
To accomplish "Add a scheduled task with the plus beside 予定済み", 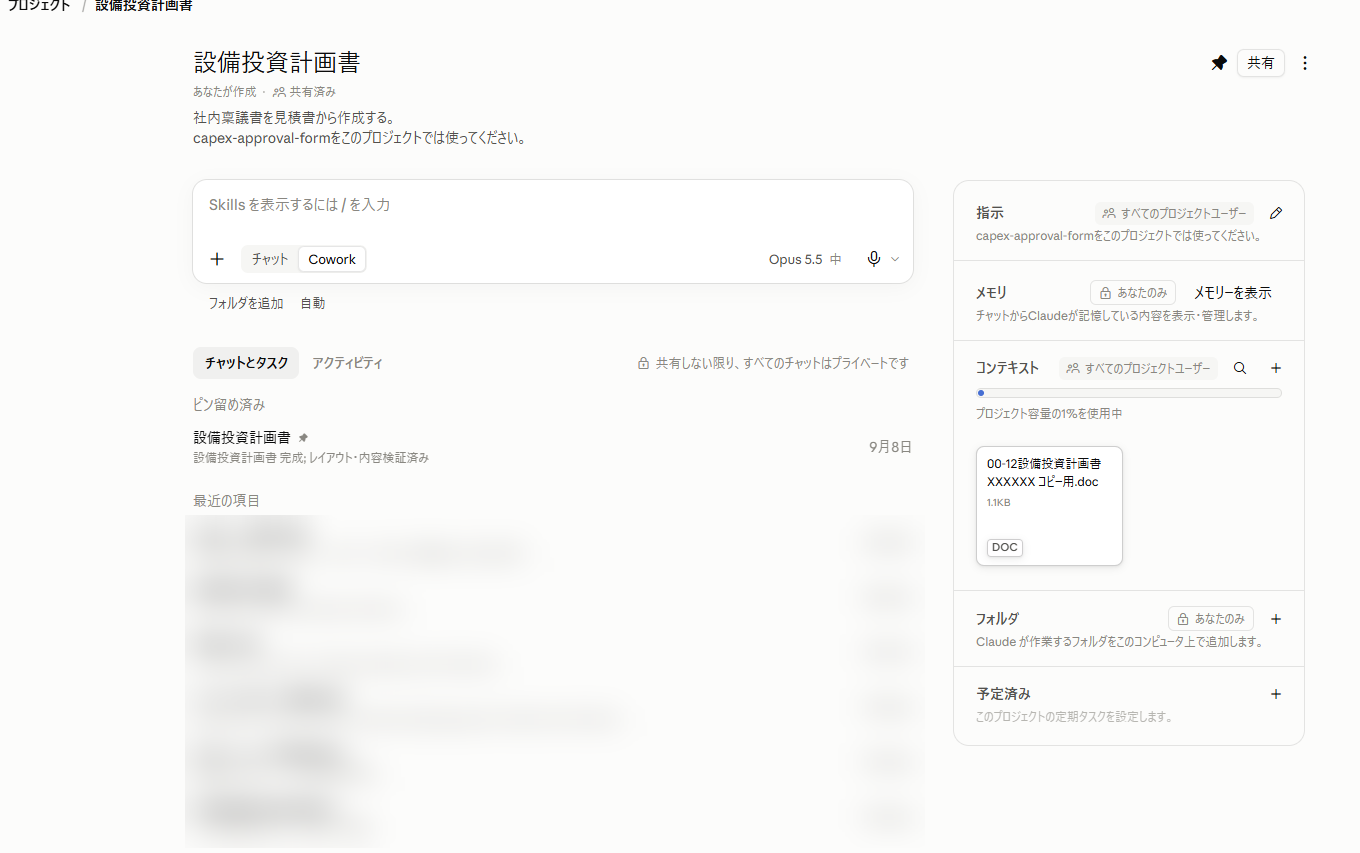I will coord(1276,694).
